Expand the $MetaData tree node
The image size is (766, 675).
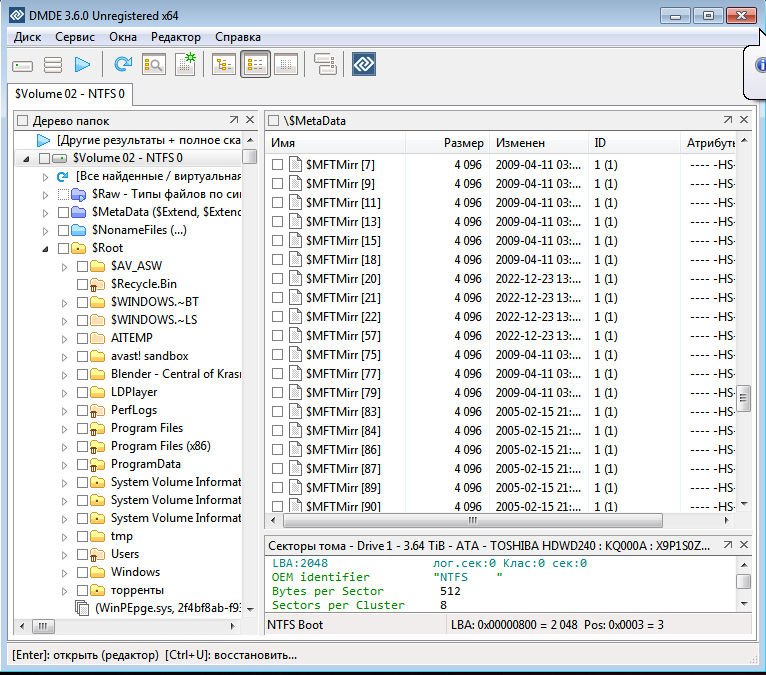(45, 212)
